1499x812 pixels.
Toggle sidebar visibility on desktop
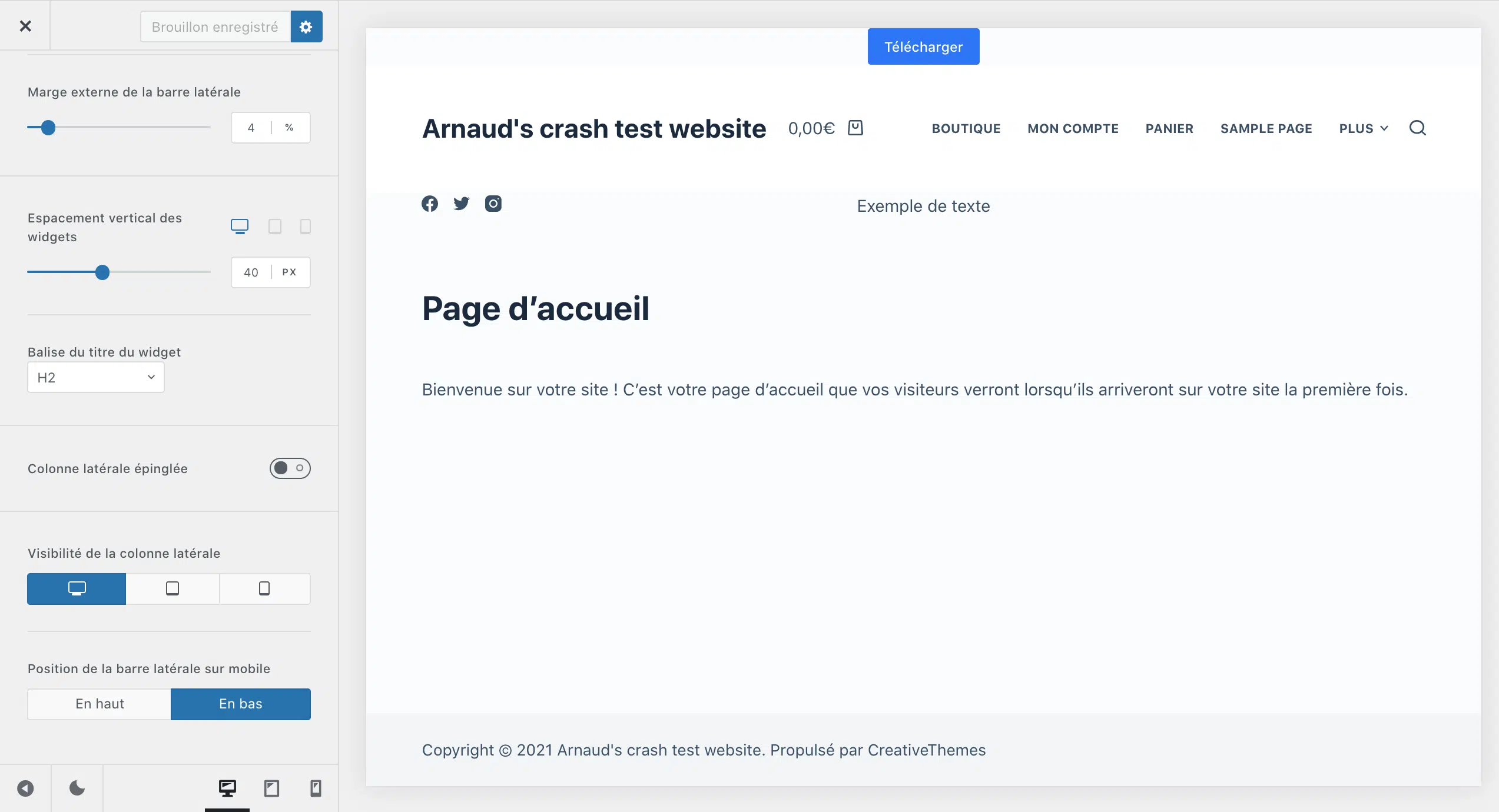coord(77,588)
